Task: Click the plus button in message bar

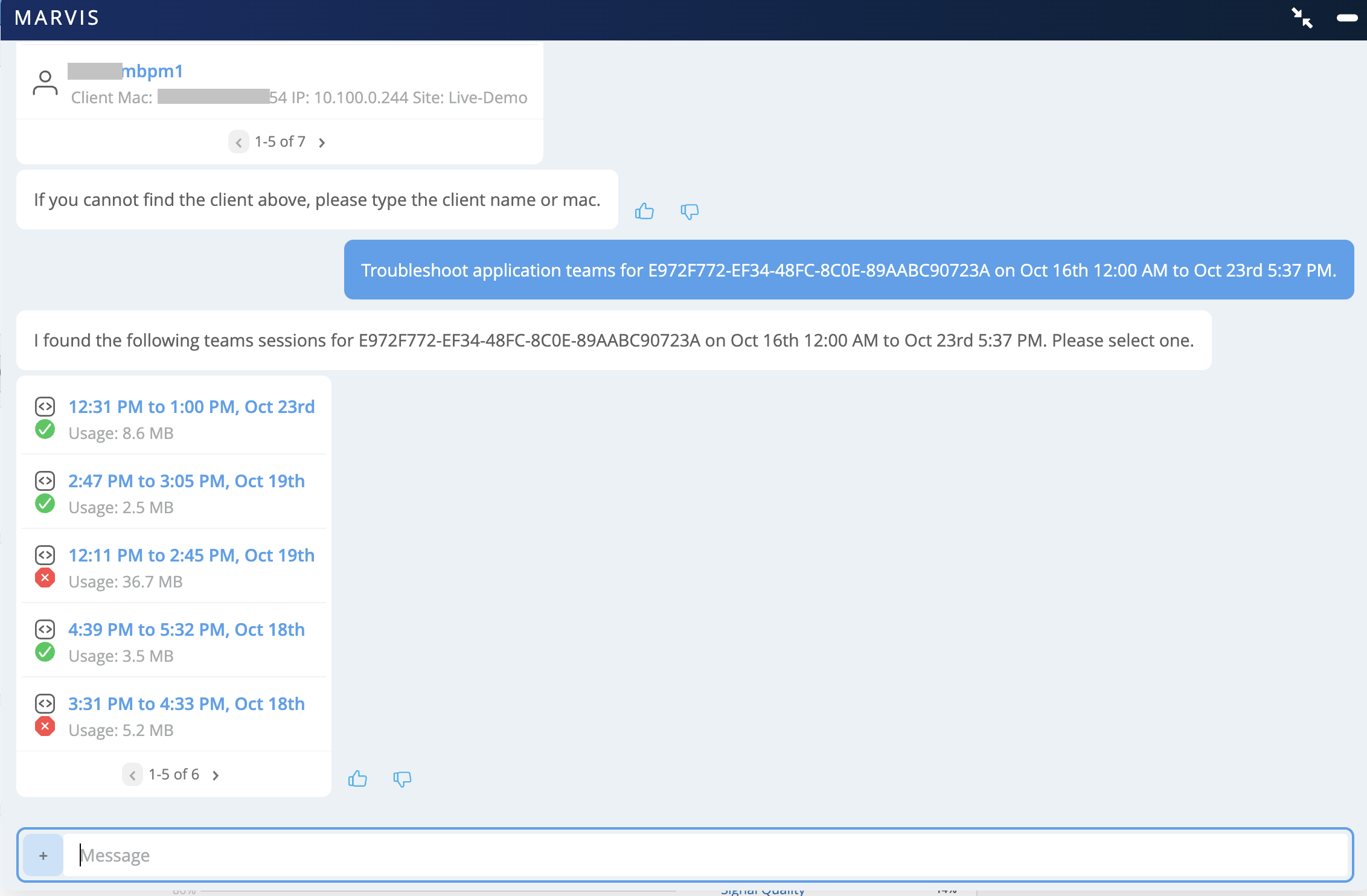Action: click(43, 856)
